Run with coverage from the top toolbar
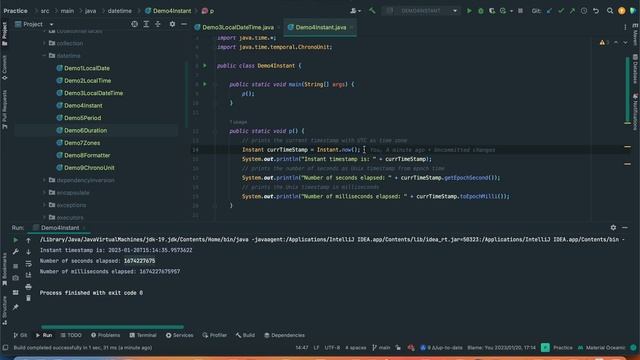640x360 pixels. [492, 11]
